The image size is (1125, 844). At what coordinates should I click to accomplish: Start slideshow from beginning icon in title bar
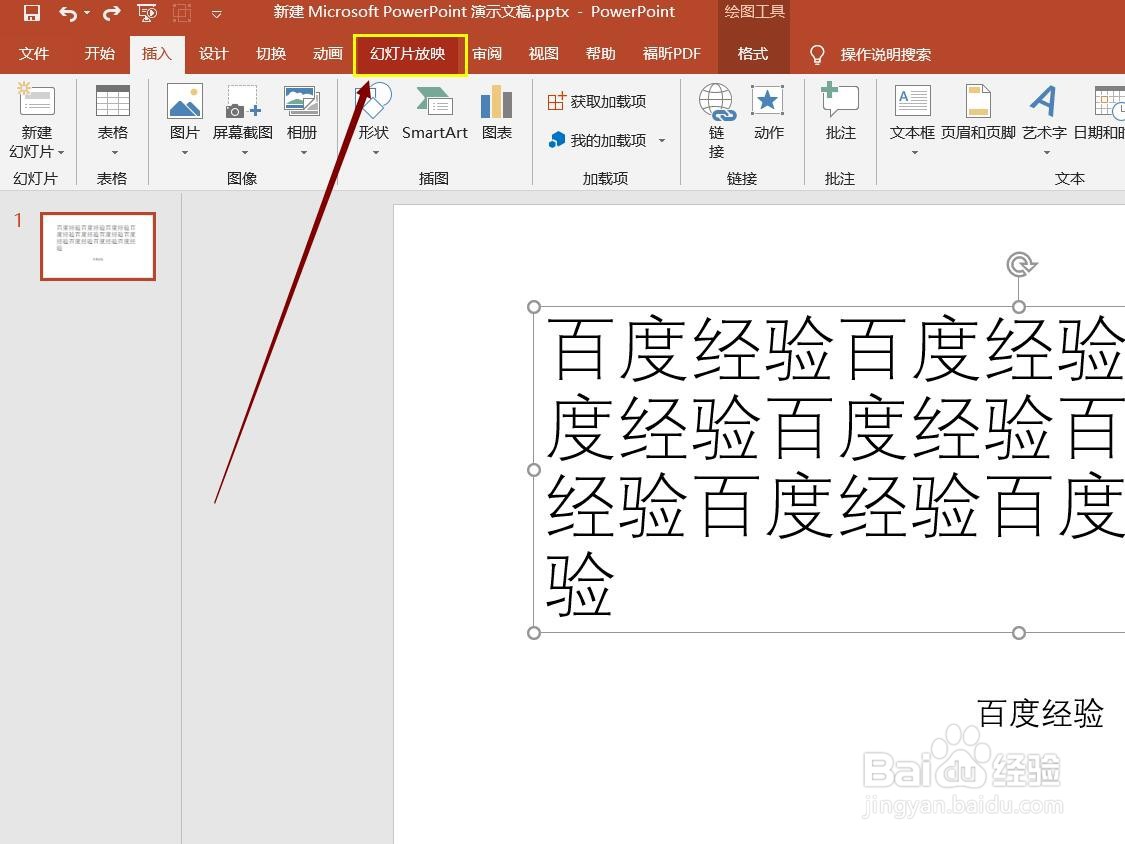pyautogui.click(x=147, y=13)
